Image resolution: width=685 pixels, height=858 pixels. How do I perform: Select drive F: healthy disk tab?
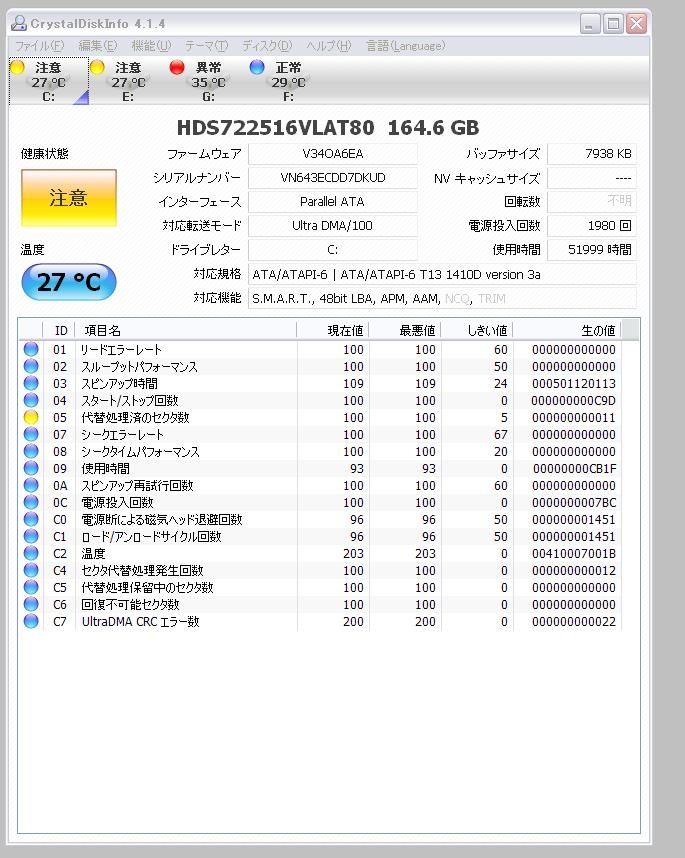click(288, 82)
